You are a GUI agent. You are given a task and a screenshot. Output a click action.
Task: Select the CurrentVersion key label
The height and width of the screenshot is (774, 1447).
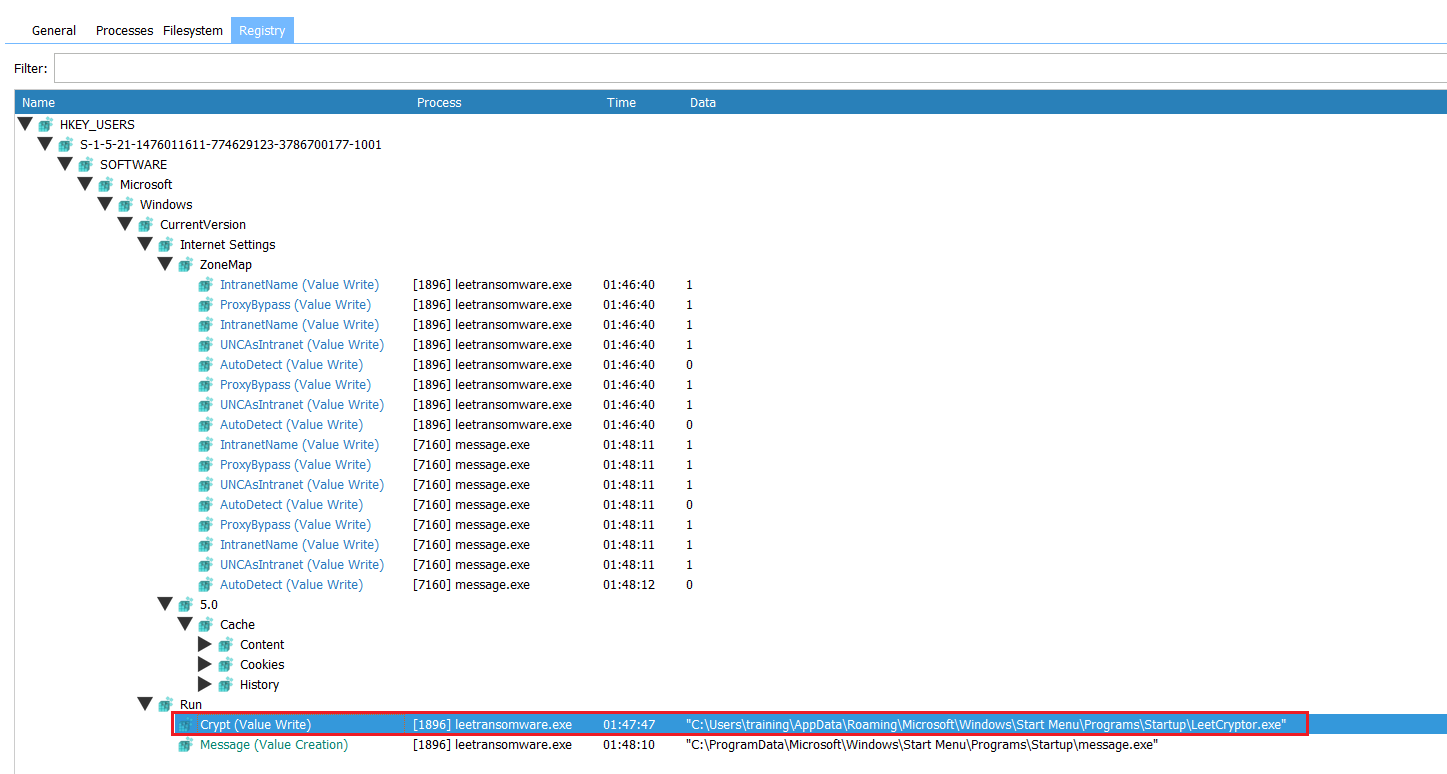(x=202, y=224)
